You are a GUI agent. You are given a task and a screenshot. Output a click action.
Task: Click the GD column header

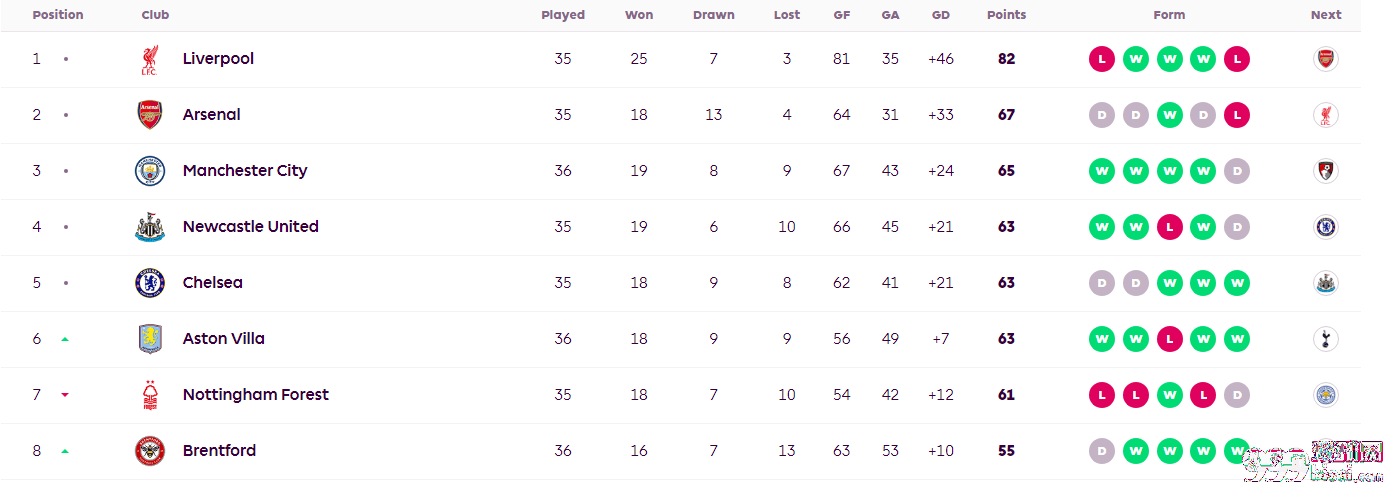pos(941,15)
